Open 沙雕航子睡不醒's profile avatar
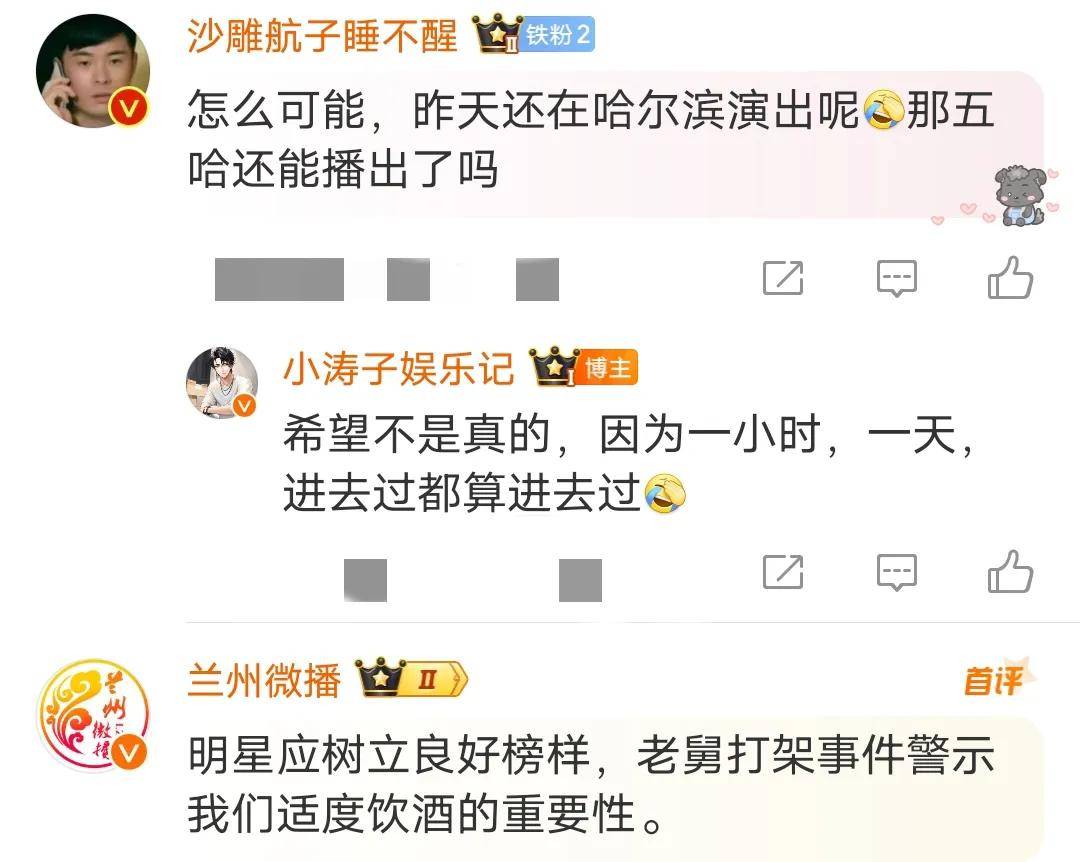 coord(93,71)
